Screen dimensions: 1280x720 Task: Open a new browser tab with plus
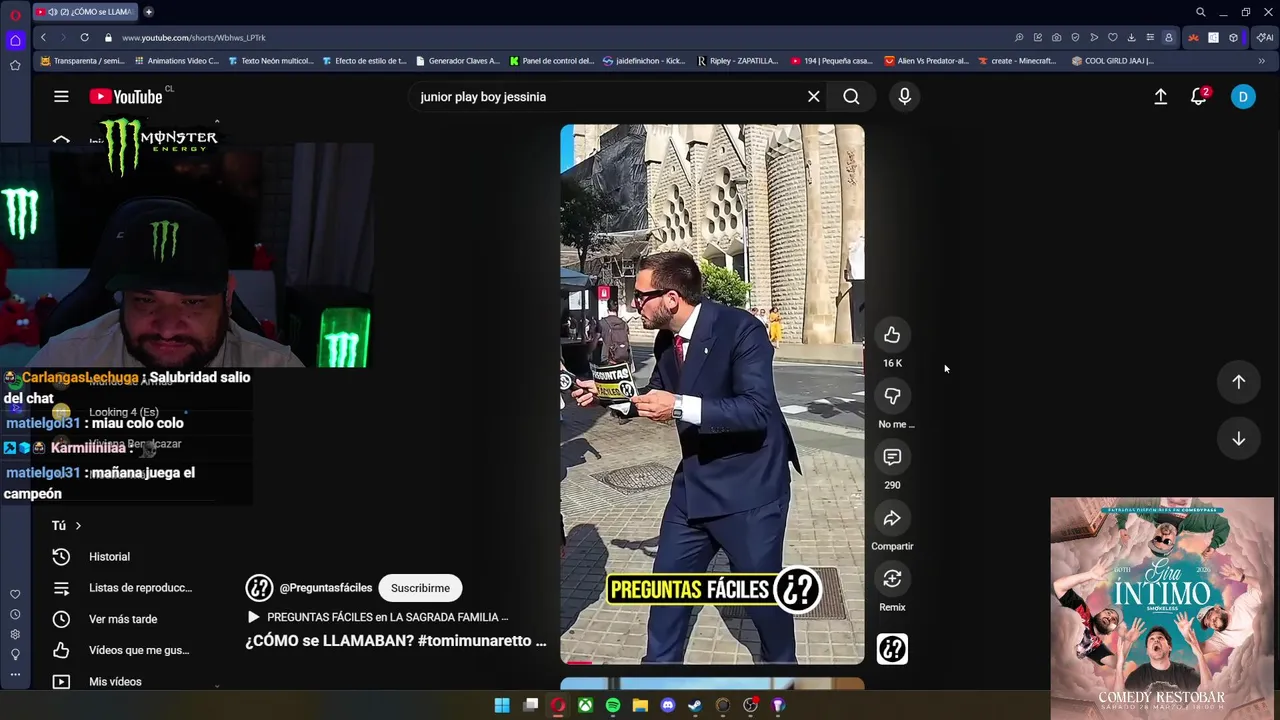[x=148, y=12]
